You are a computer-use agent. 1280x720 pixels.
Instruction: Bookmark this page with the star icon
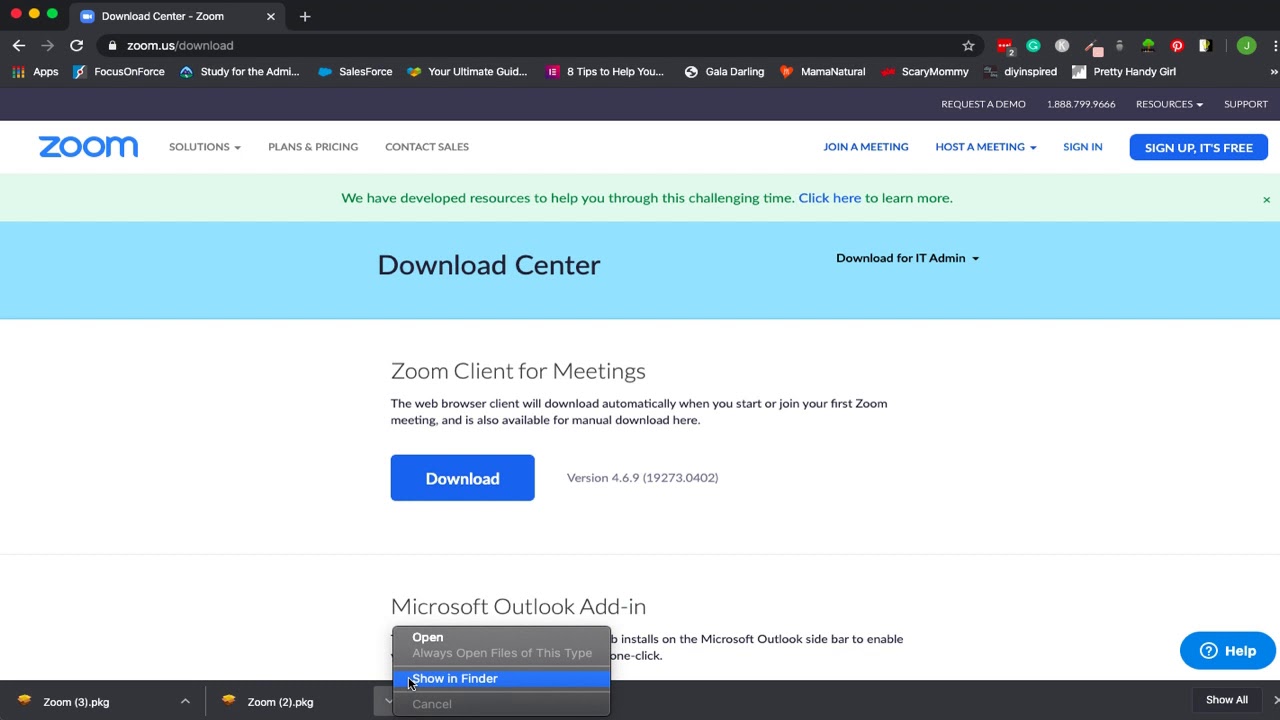pyautogui.click(x=968, y=45)
